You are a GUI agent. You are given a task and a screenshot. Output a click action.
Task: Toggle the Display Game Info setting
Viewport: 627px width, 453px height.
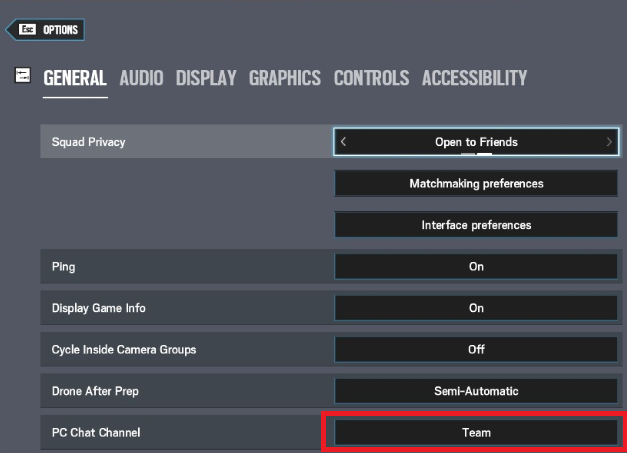476,308
